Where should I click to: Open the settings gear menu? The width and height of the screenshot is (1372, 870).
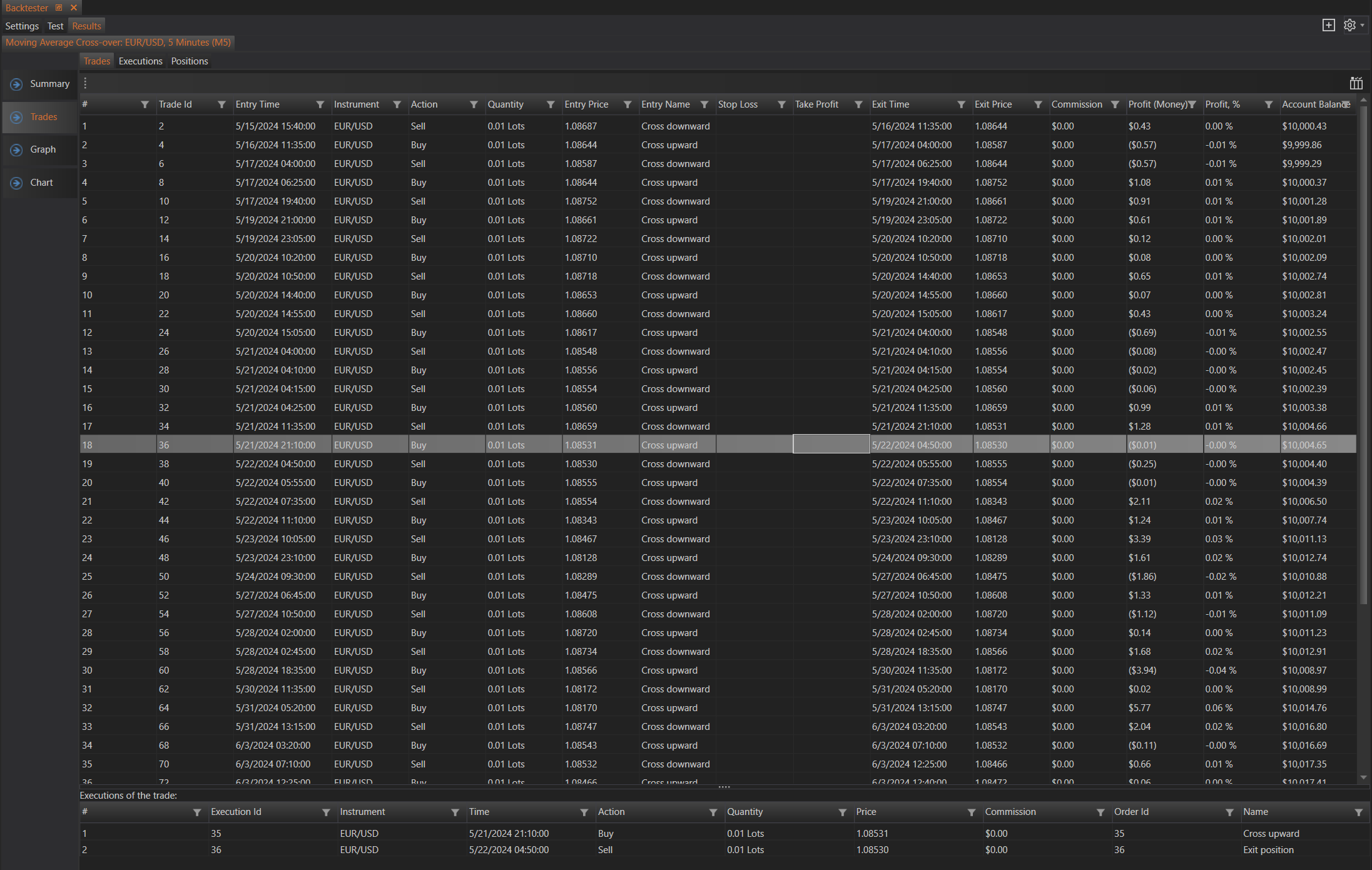point(1351,25)
